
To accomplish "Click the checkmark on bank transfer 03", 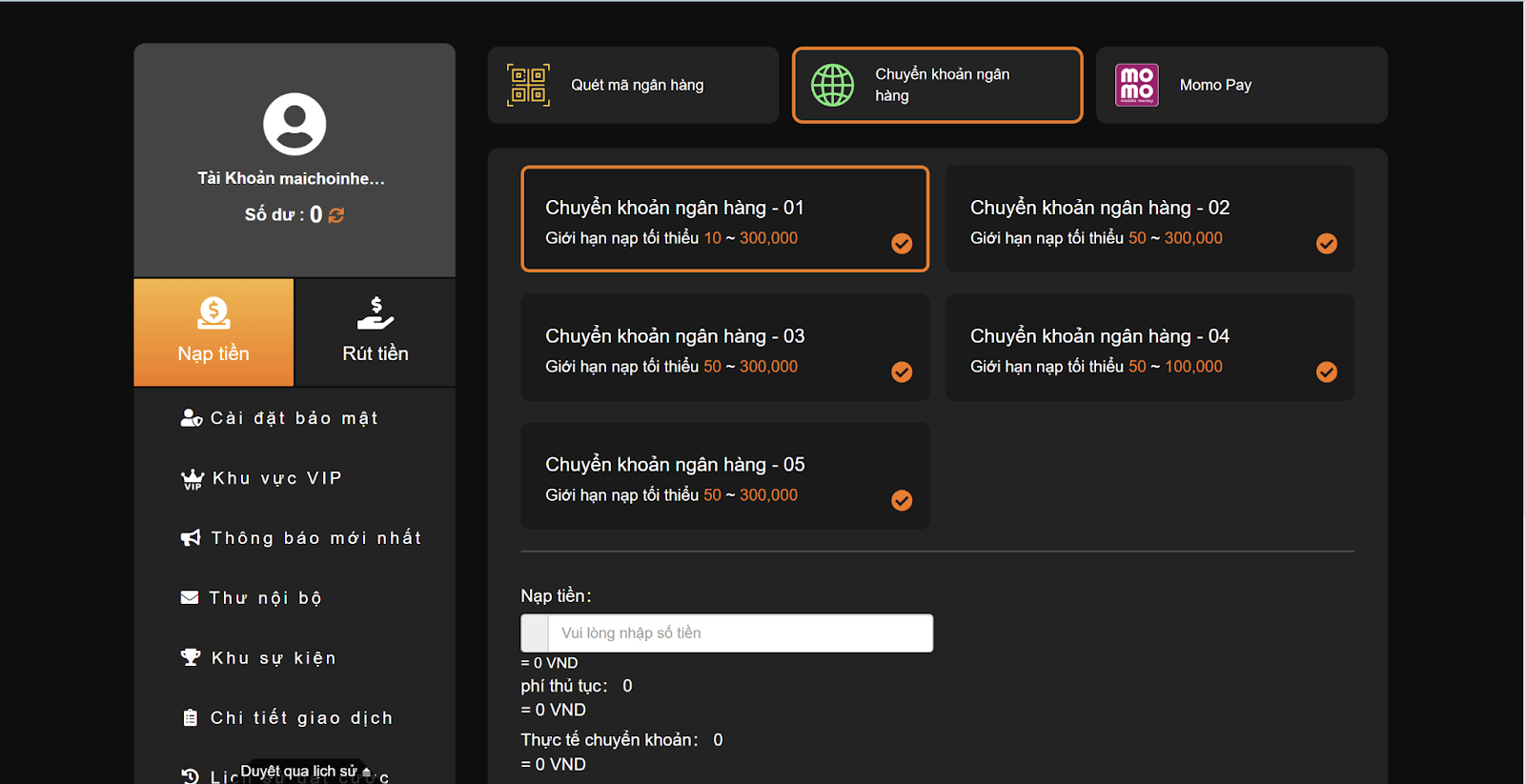I will [x=902, y=372].
